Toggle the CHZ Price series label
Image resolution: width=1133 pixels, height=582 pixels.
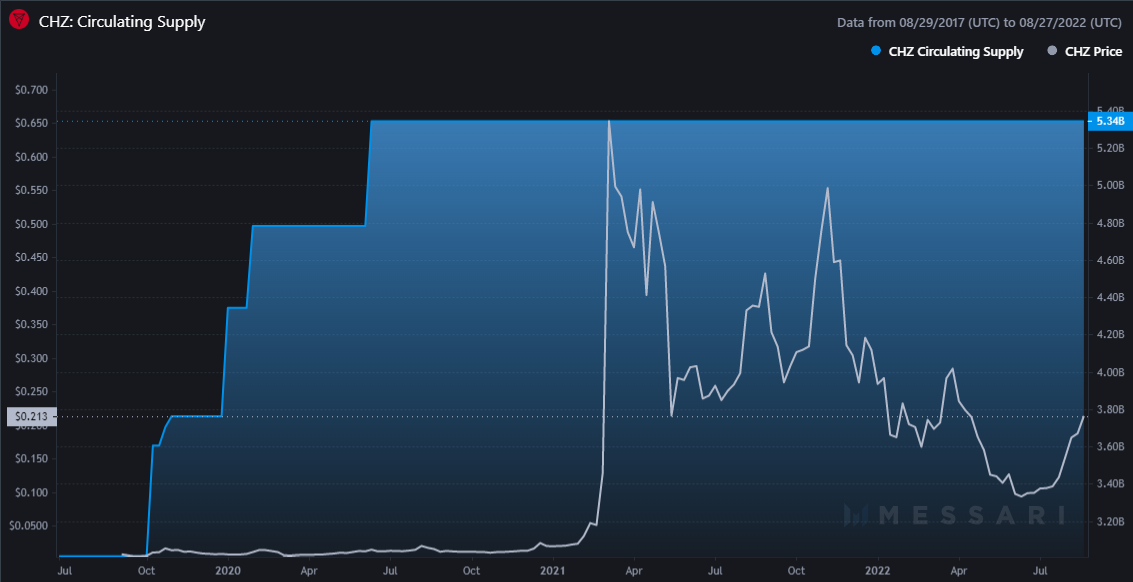tap(1093, 51)
